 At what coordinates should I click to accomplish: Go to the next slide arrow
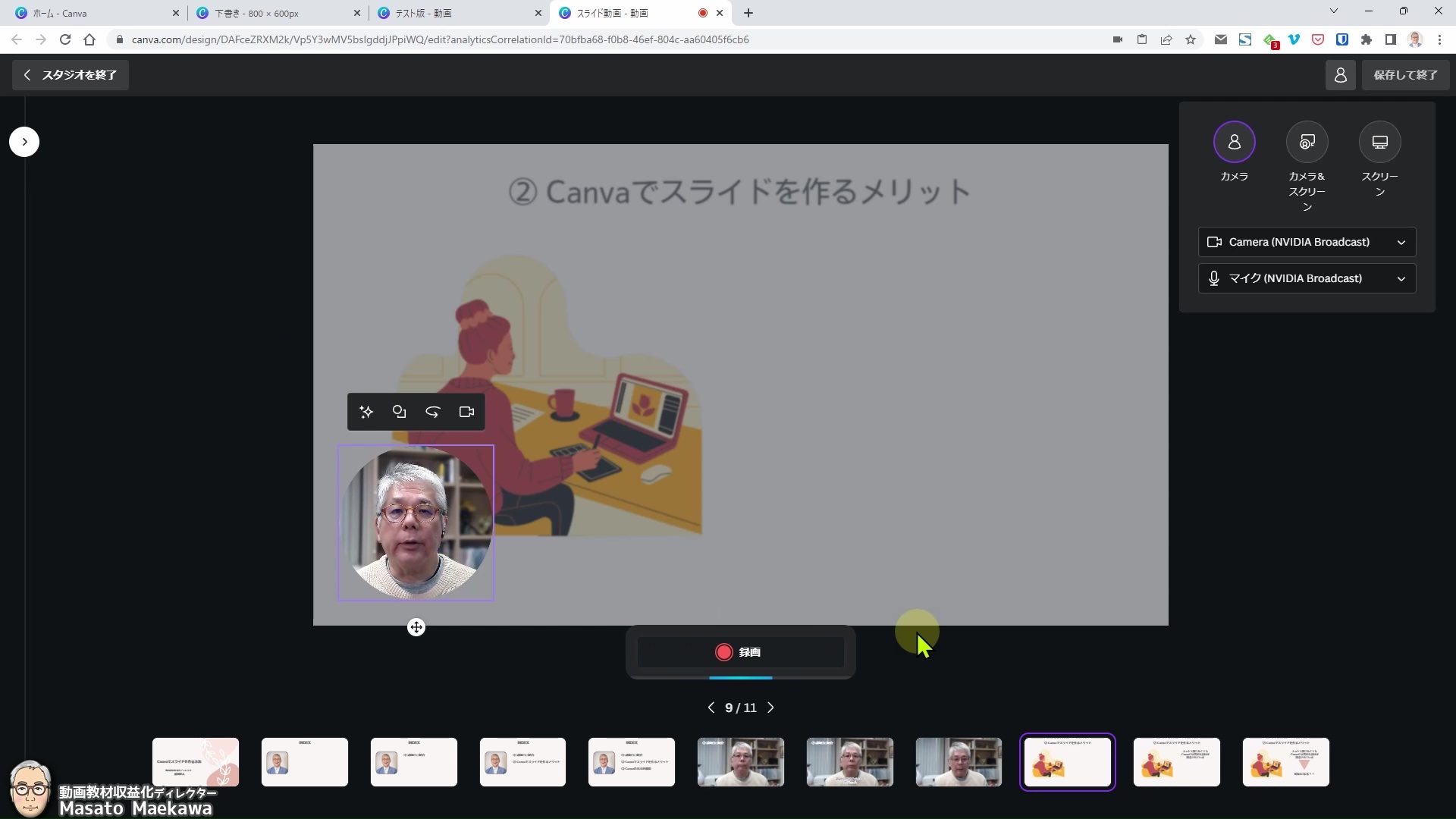point(770,708)
